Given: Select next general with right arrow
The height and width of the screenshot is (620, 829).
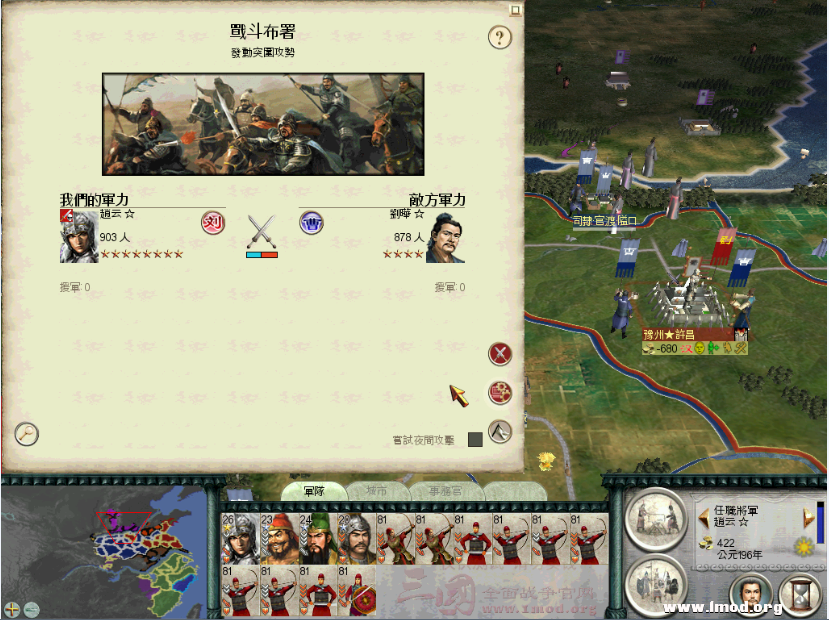Looking at the screenshot, I should [x=809, y=516].
